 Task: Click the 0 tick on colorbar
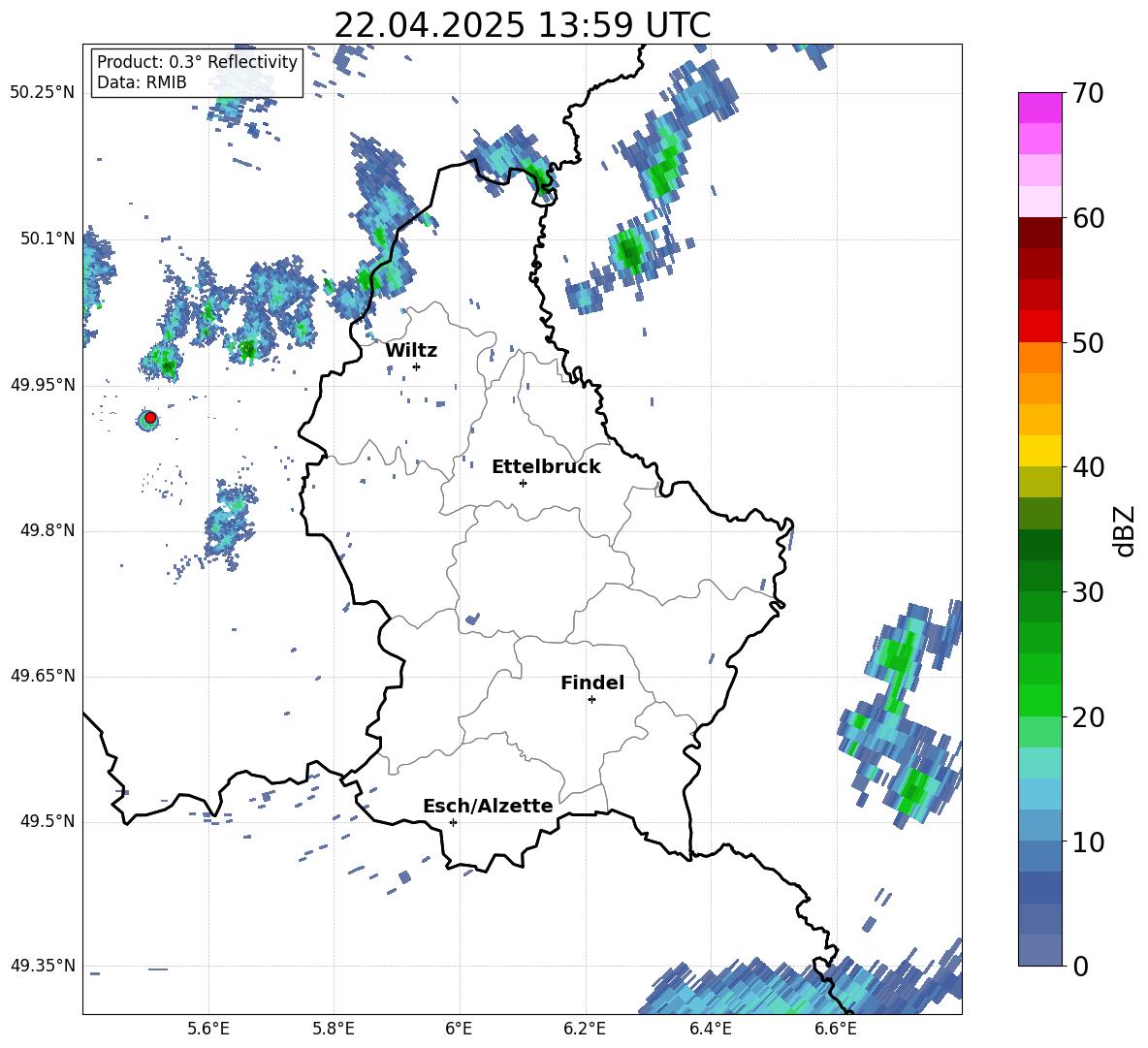(x=1079, y=966)
